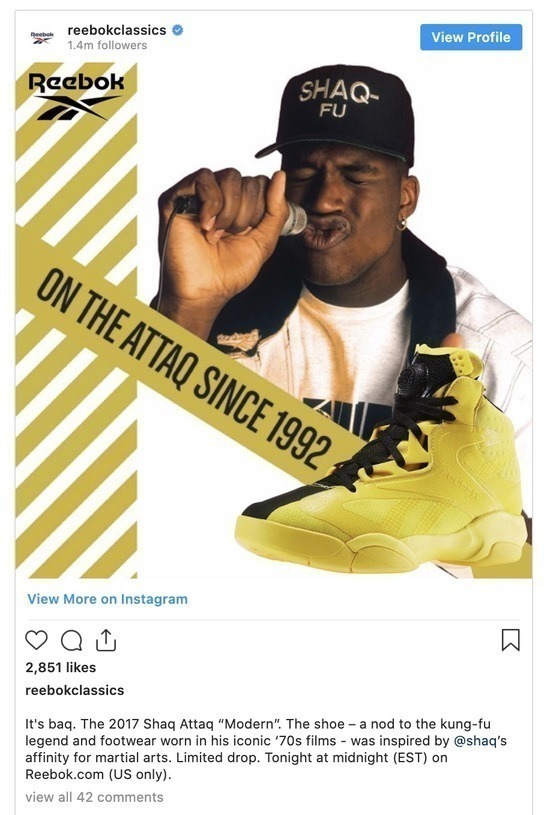Open comments with the speech bubble icon

(x=71, y=640)
